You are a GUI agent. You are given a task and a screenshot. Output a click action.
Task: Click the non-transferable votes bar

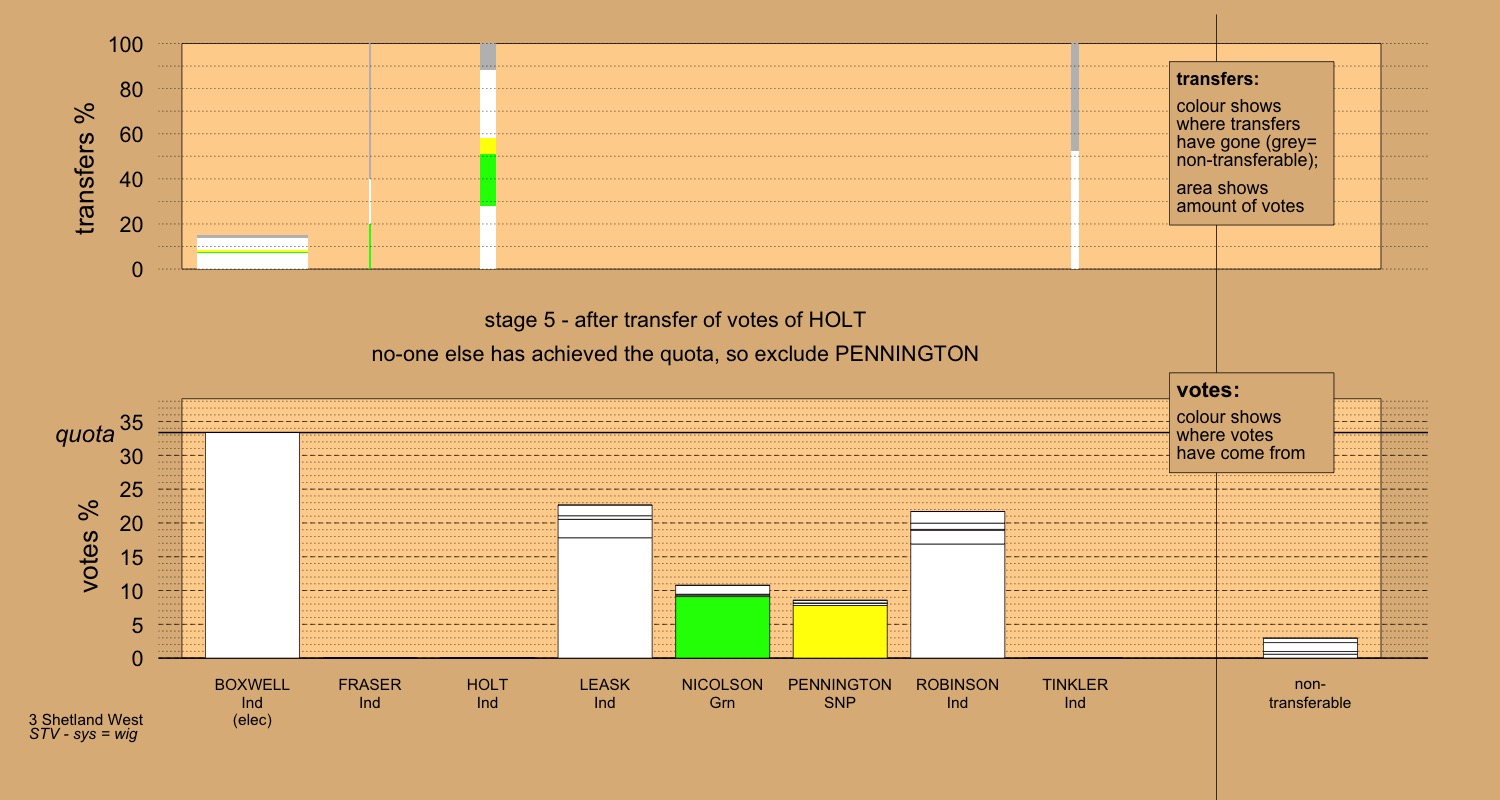(1310, 648)
